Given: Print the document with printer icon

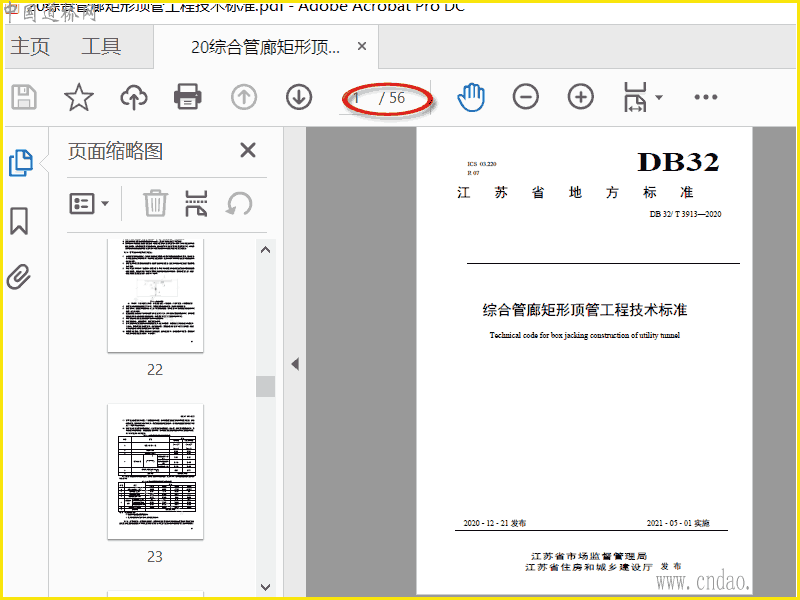Looking at the screenshot, I should [x=188, y=97].
